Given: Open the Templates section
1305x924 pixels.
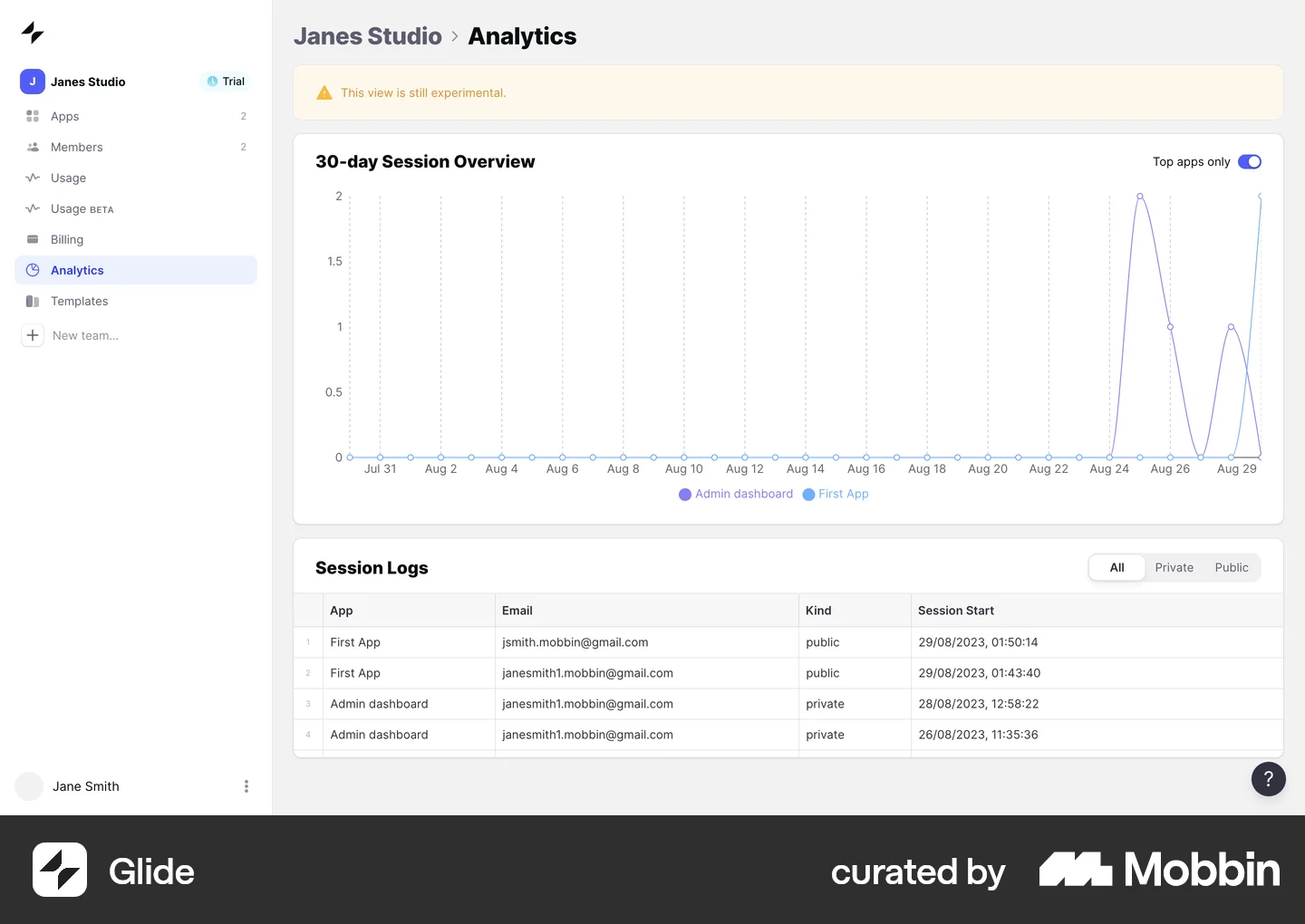Looking at the screenshot, I should click(x=136, y=301).
